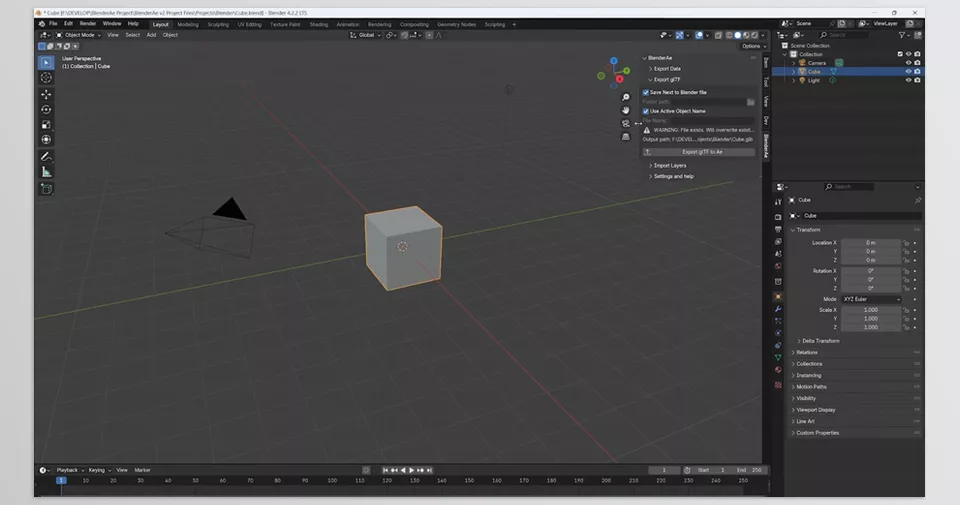Viewport: 960px width, 505px height.
Task: Open the Object Mode dropdown
Action: tap(78, 36)
